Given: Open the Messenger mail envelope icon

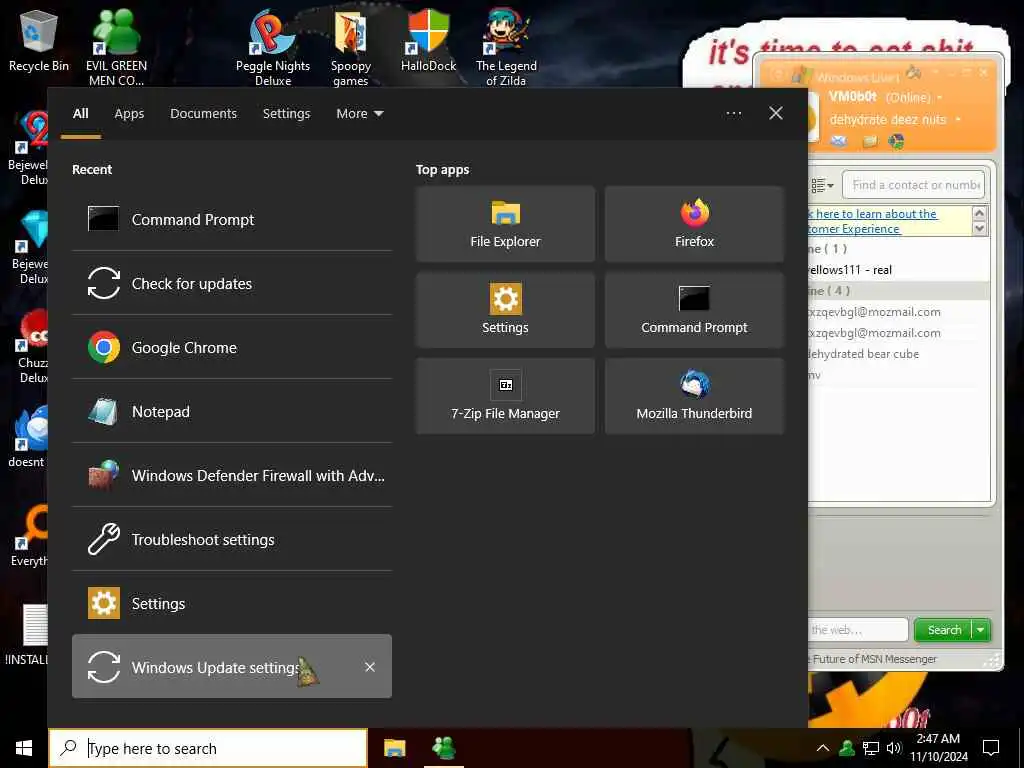Looking at the screenshot, I should 839,141.
